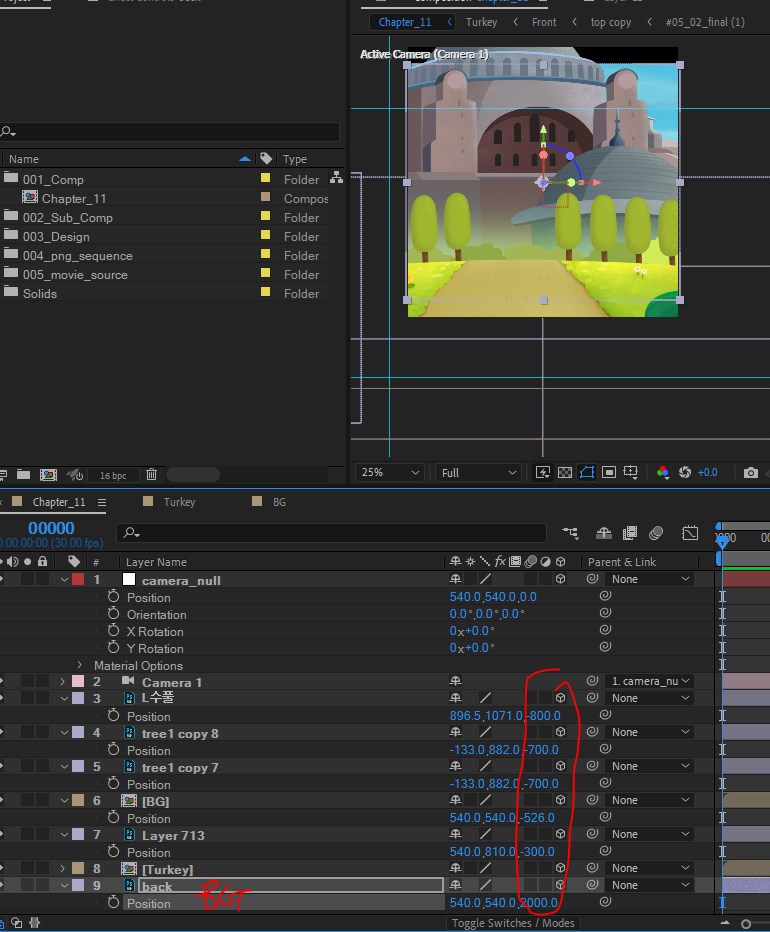Open the 25% magnification dropdown
The height and width of the screenshot is (932, 770).
pyautogui.click(x=390, y=473)
